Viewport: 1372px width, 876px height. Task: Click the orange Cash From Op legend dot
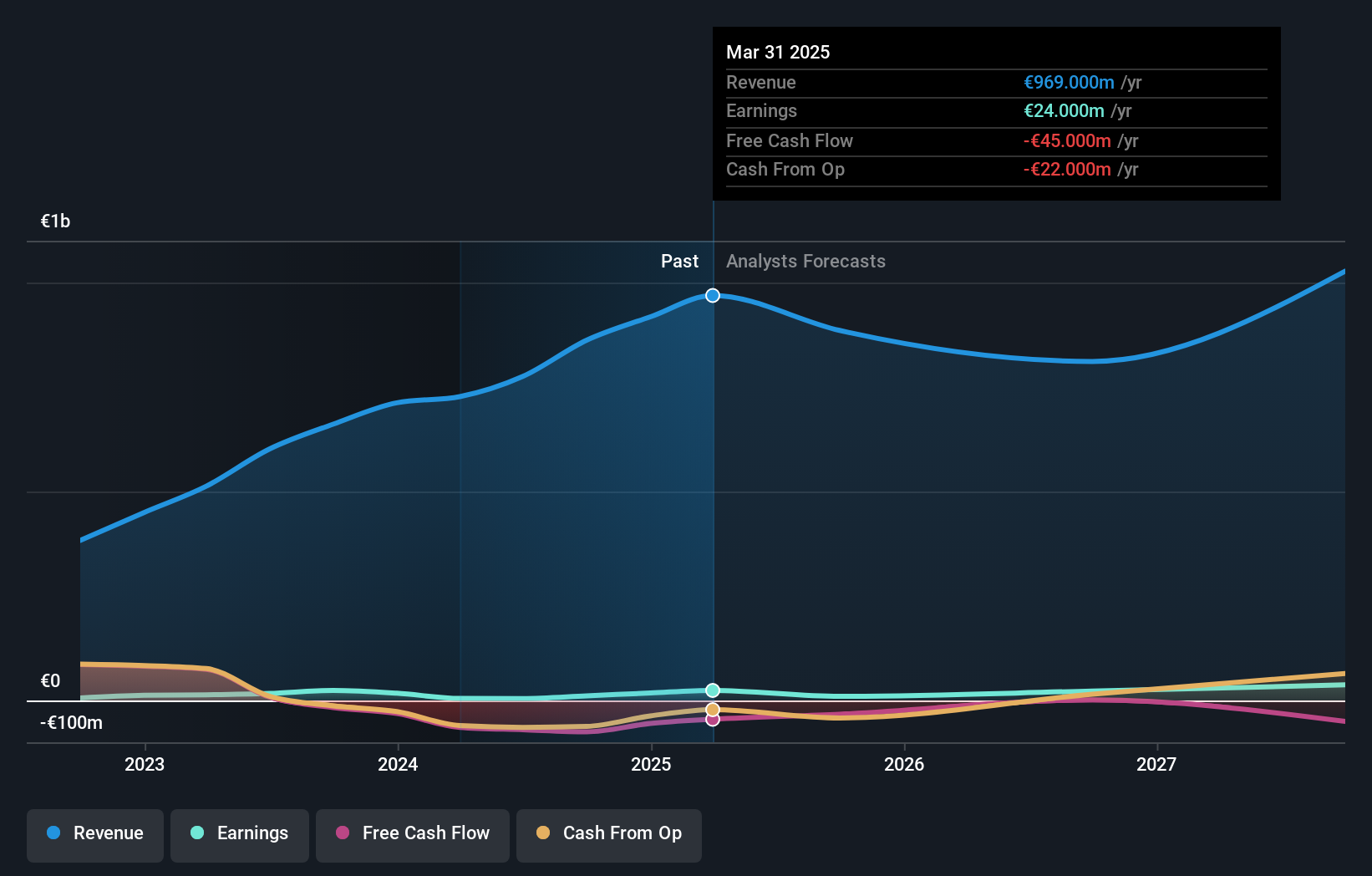coord(543,833)
